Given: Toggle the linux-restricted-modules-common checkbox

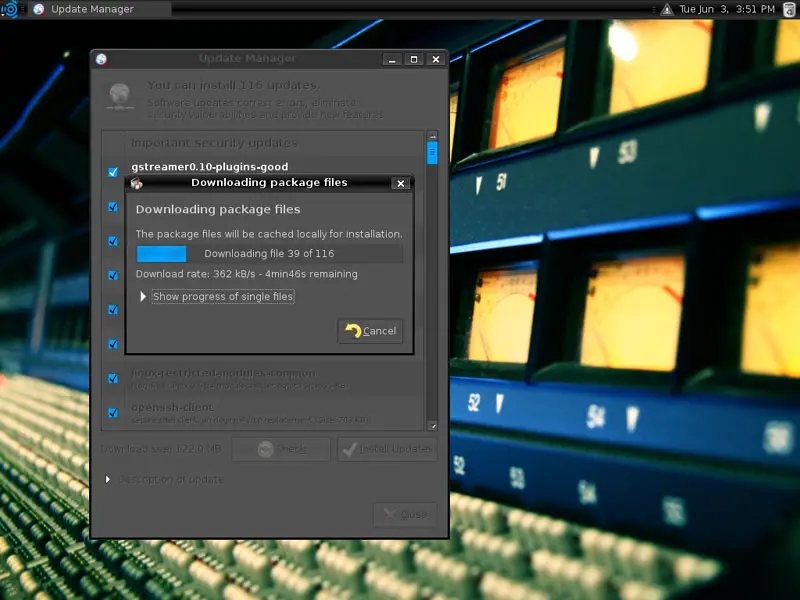Looking at the screenshot, I should [x=113, y=379].
